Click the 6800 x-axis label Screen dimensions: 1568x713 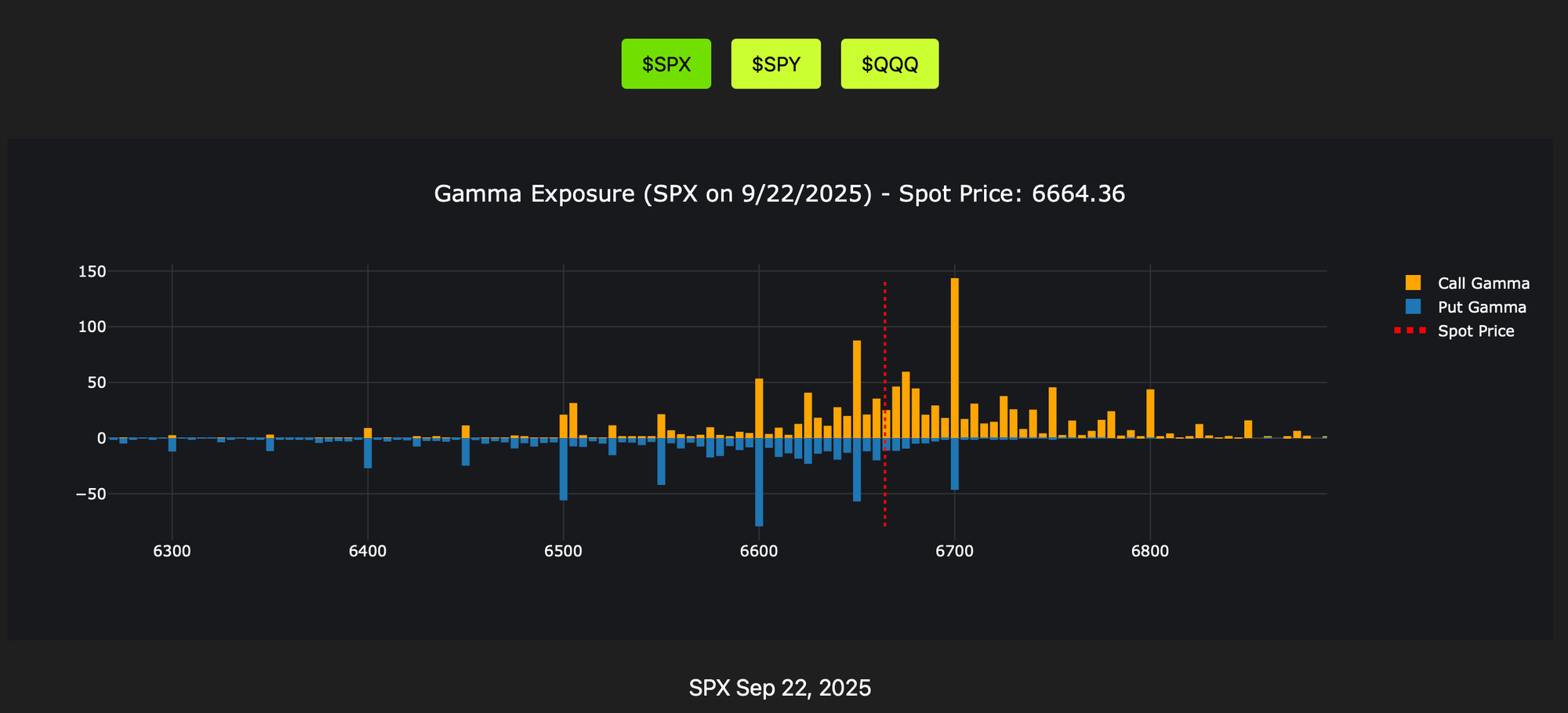point(1149,552)
